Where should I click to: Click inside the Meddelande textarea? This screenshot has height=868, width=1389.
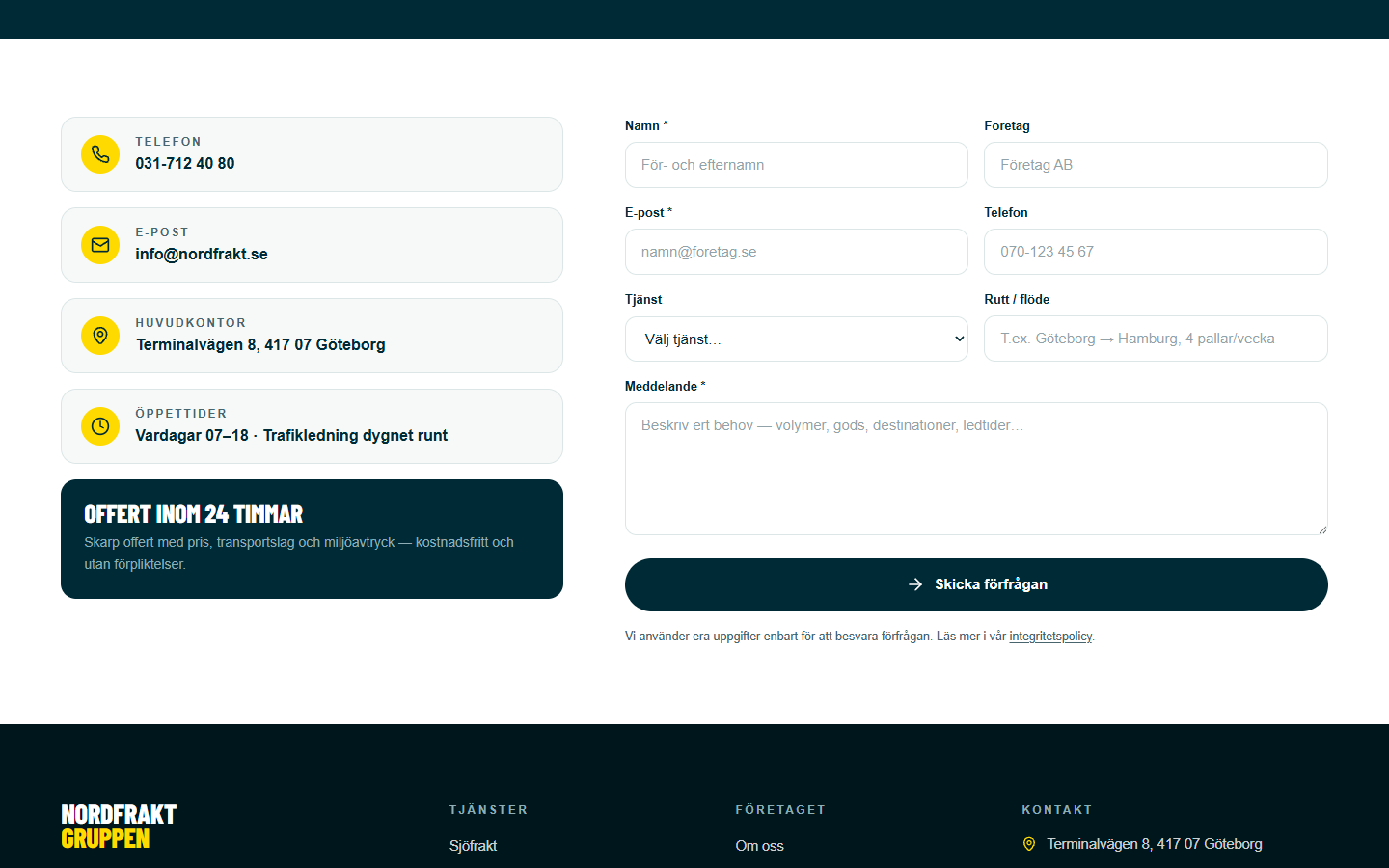pyautogui.click(x=976, y=469)
